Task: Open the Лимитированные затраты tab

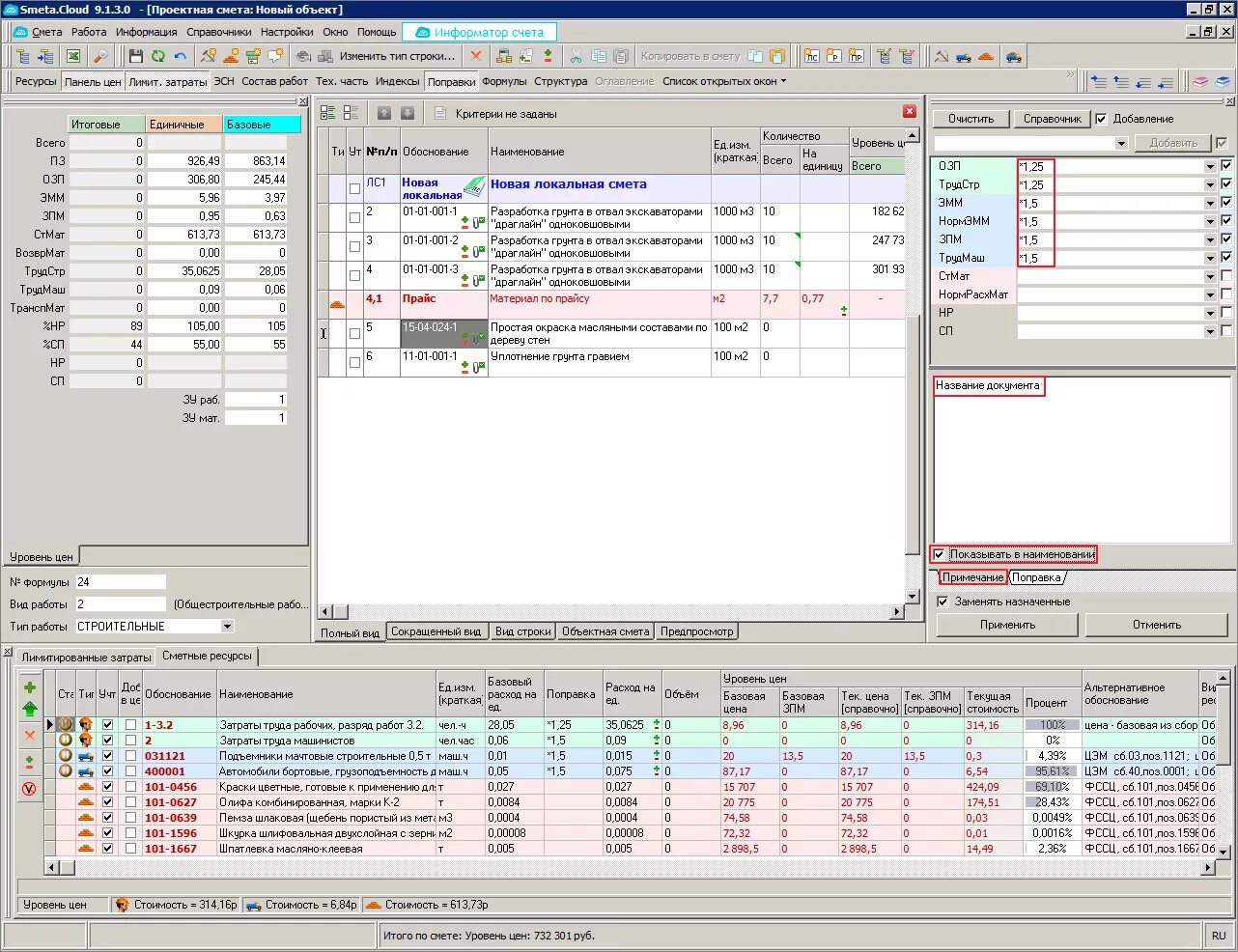Action: point(86,658)
